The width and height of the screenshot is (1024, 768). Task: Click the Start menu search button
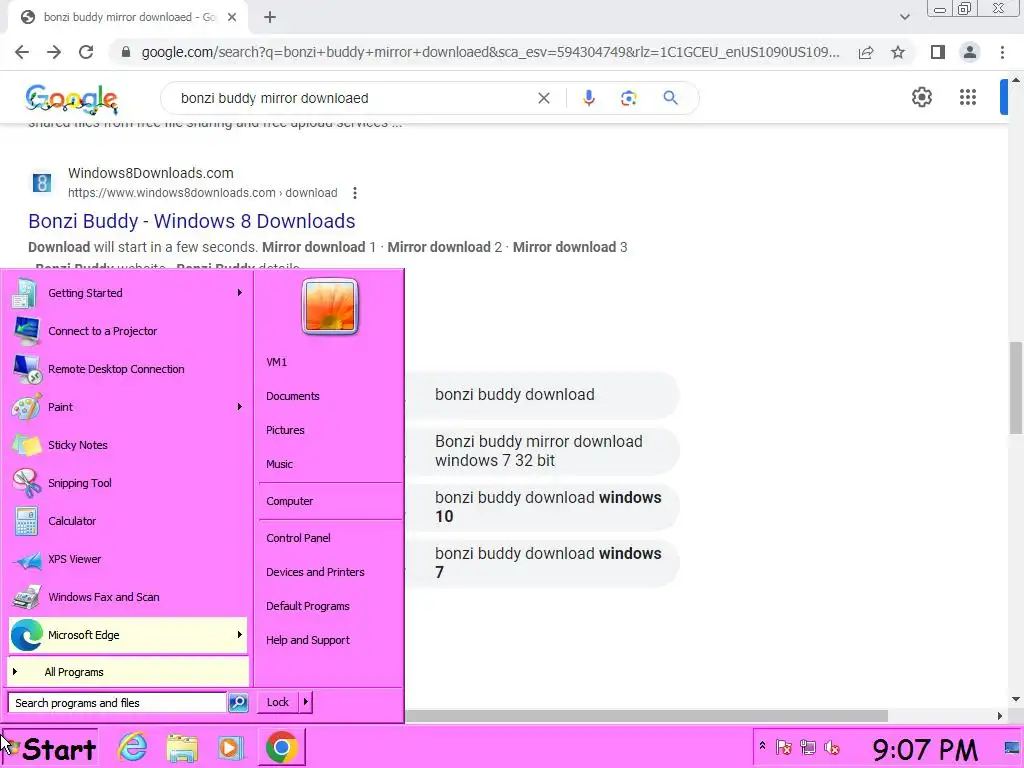(x=238, y=703)
